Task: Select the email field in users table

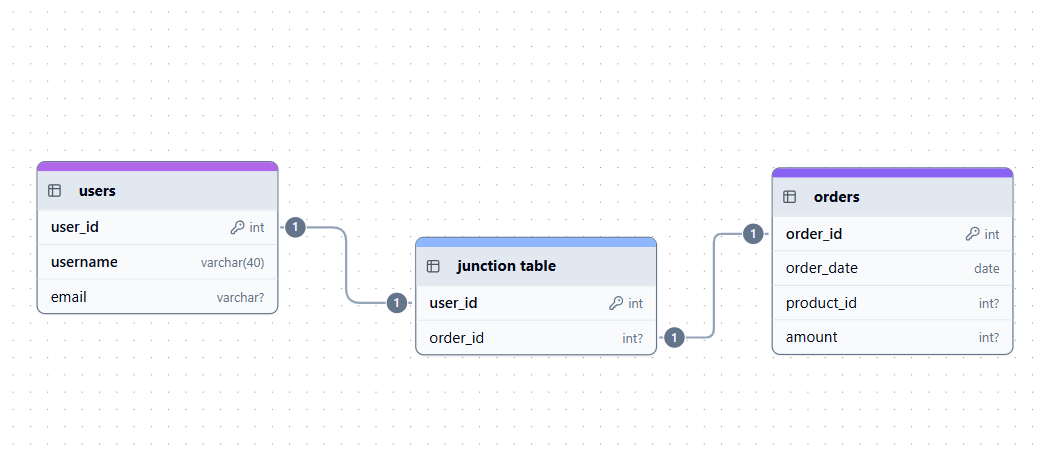Action: [157, 297]
